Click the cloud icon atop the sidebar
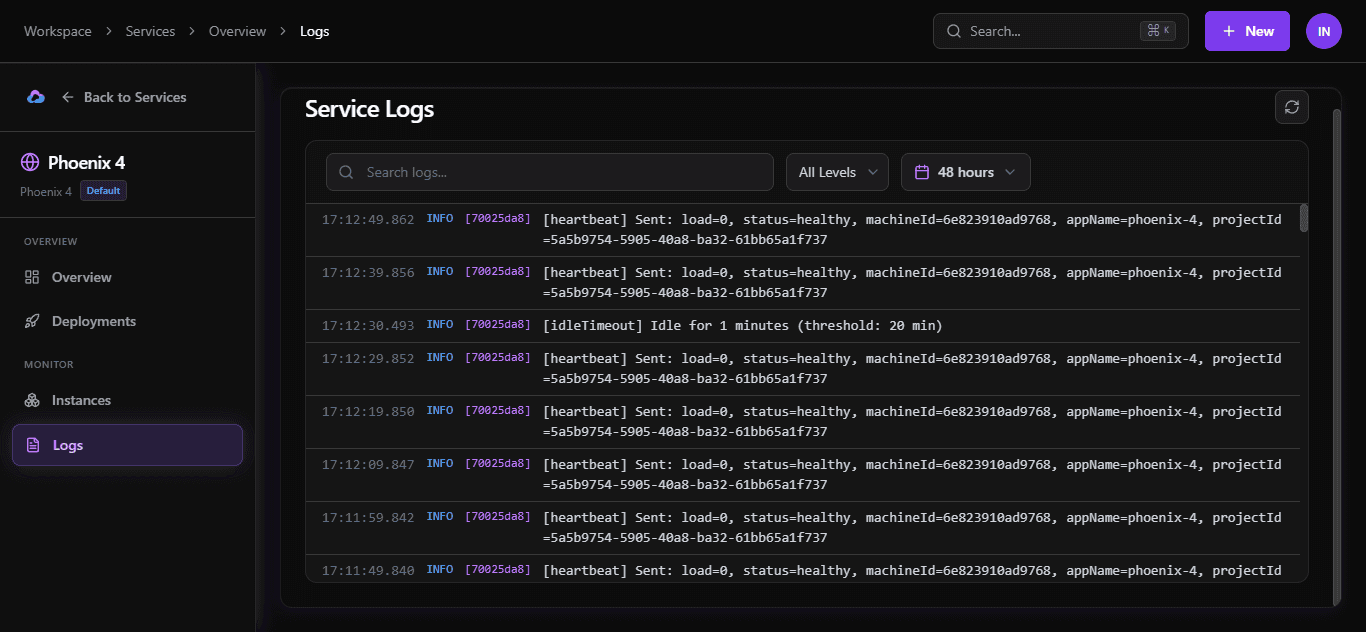The image size is (1366, 632). pyautogui.click(x=36, y=96)
